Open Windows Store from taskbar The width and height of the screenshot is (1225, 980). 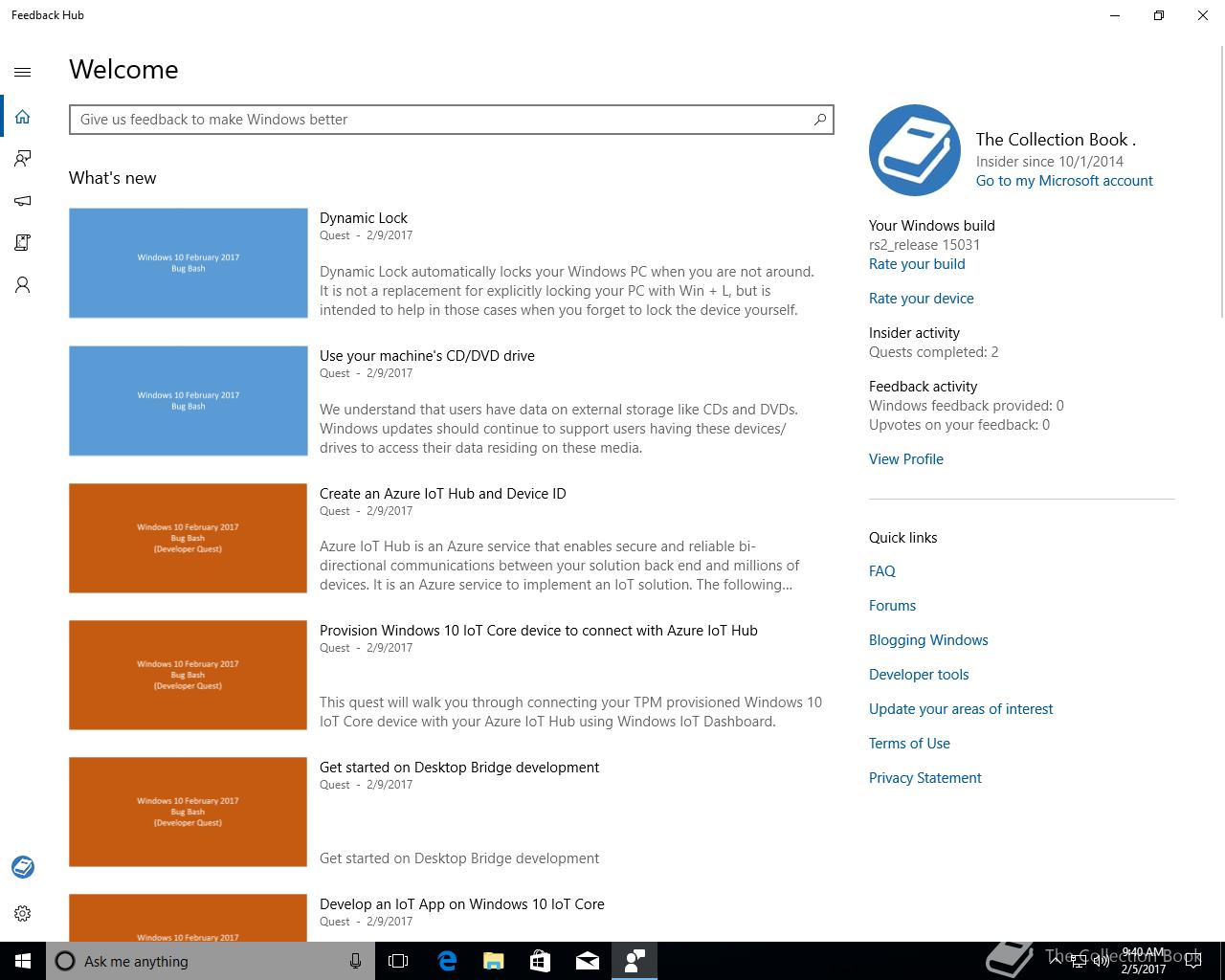tap(540, 961)
